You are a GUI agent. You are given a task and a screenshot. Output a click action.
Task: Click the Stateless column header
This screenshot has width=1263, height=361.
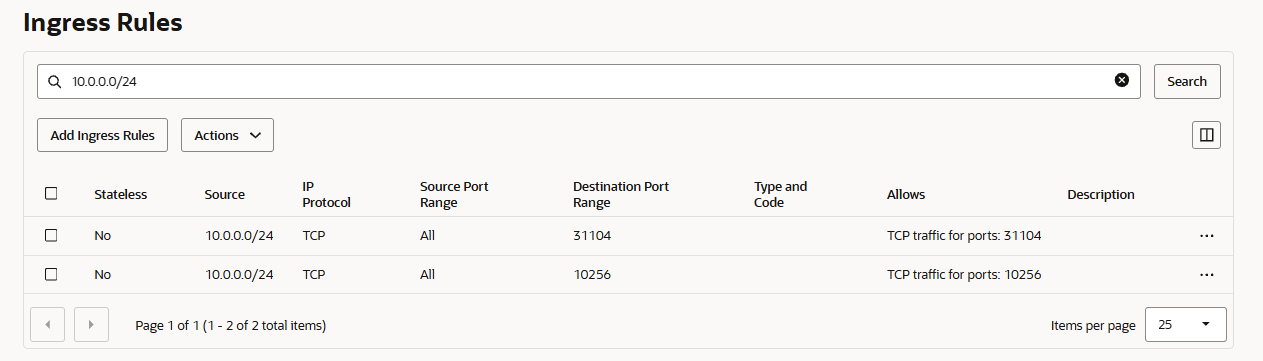pos(121,194)
